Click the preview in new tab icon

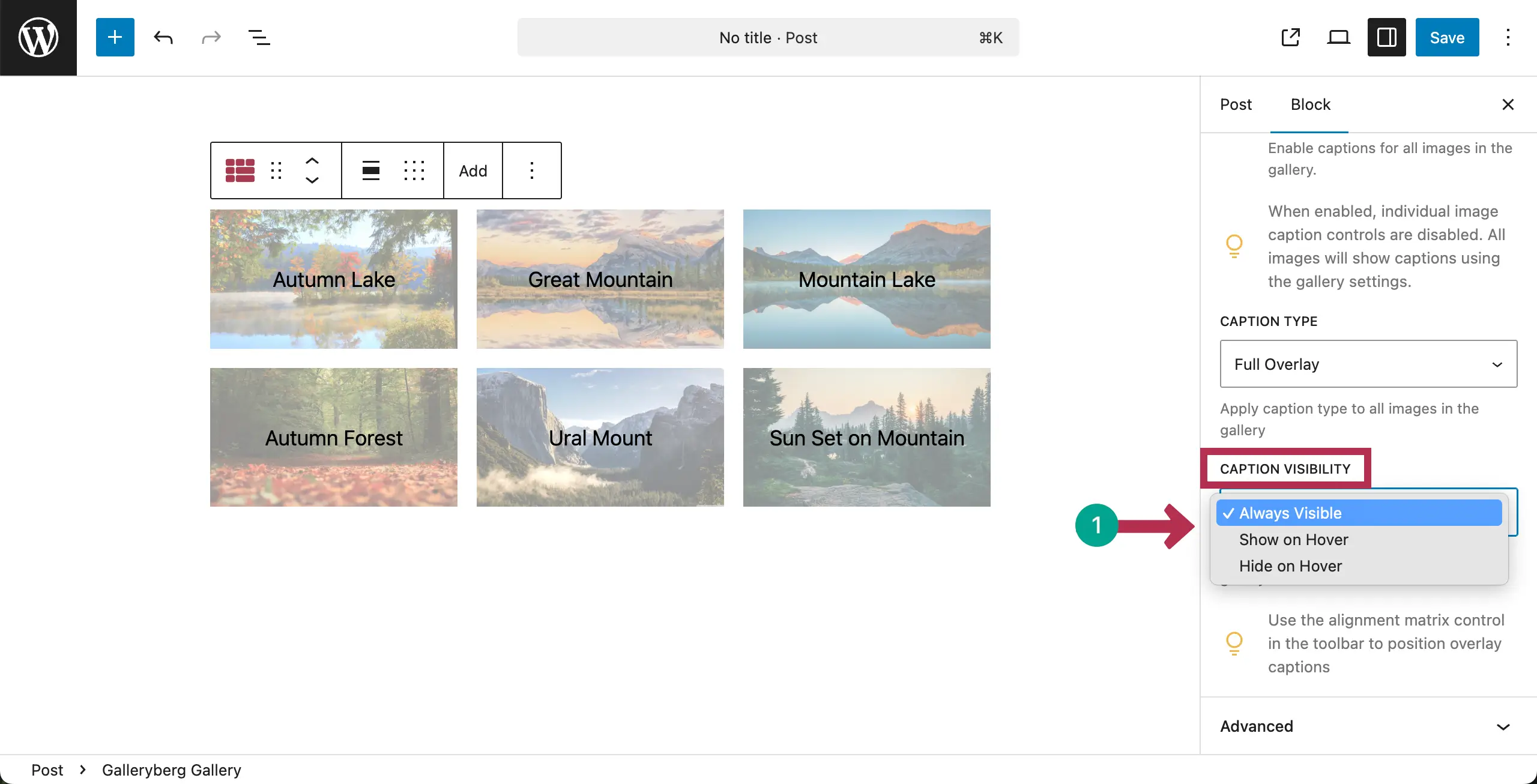point(1290,37)
